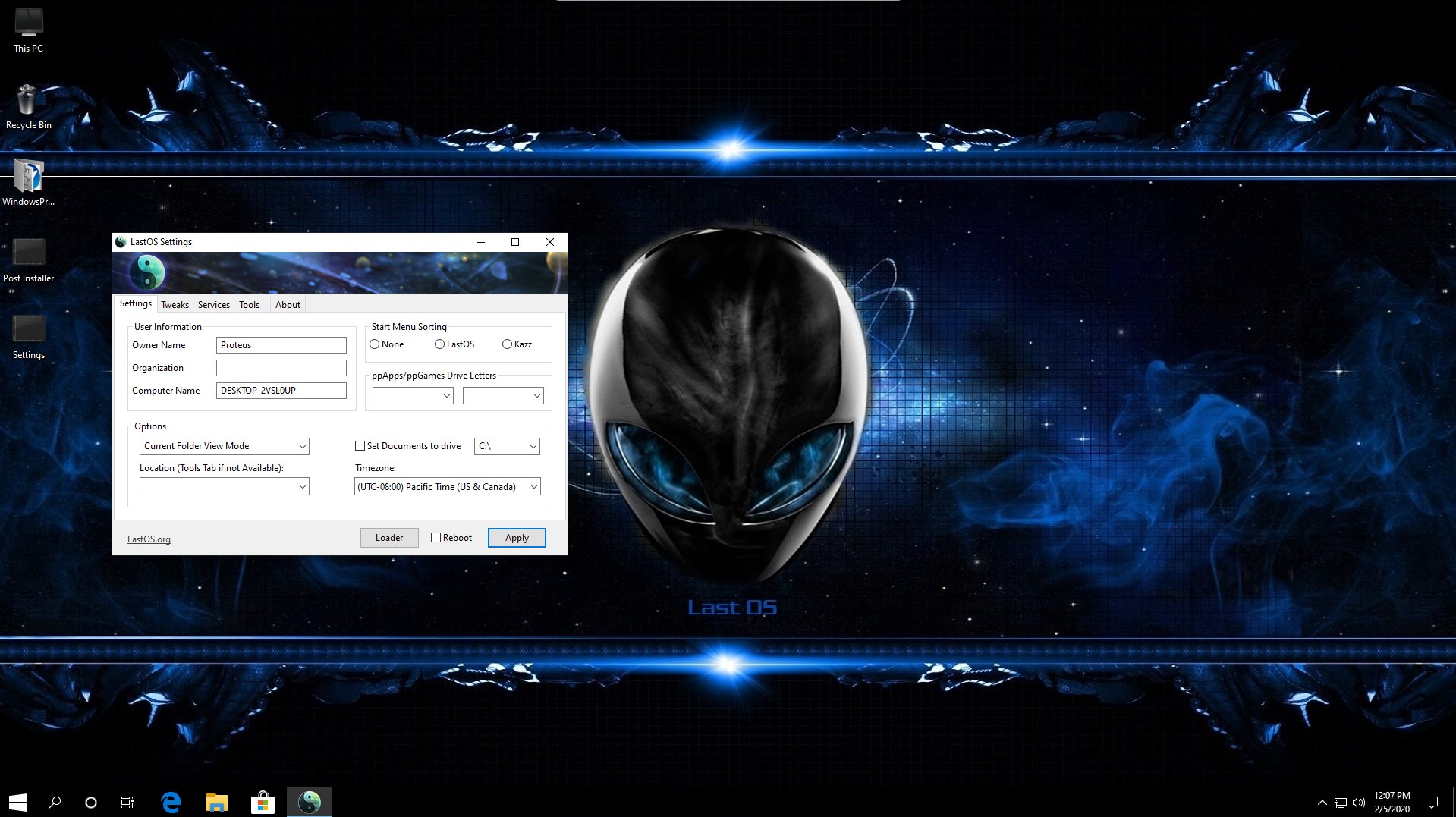Minimize the LastOS Settings window
The height and width of the screenshot is (817, 1456).
pyautogui.click(x=480, y=242)
